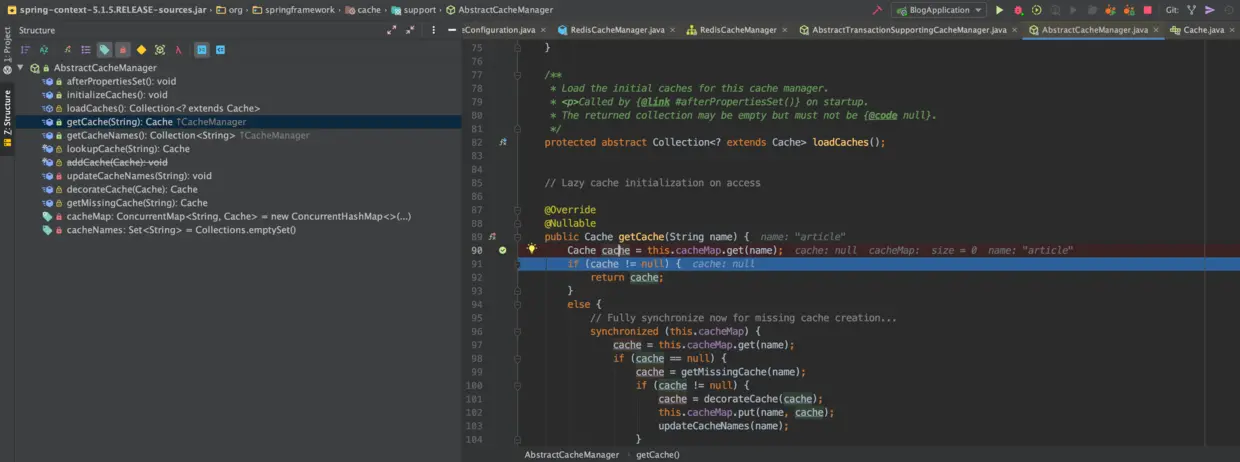Screen dimensions: 1240x462
Task: Hide the Structure panel with minimize dash
Action: click(x=451, y=30)
